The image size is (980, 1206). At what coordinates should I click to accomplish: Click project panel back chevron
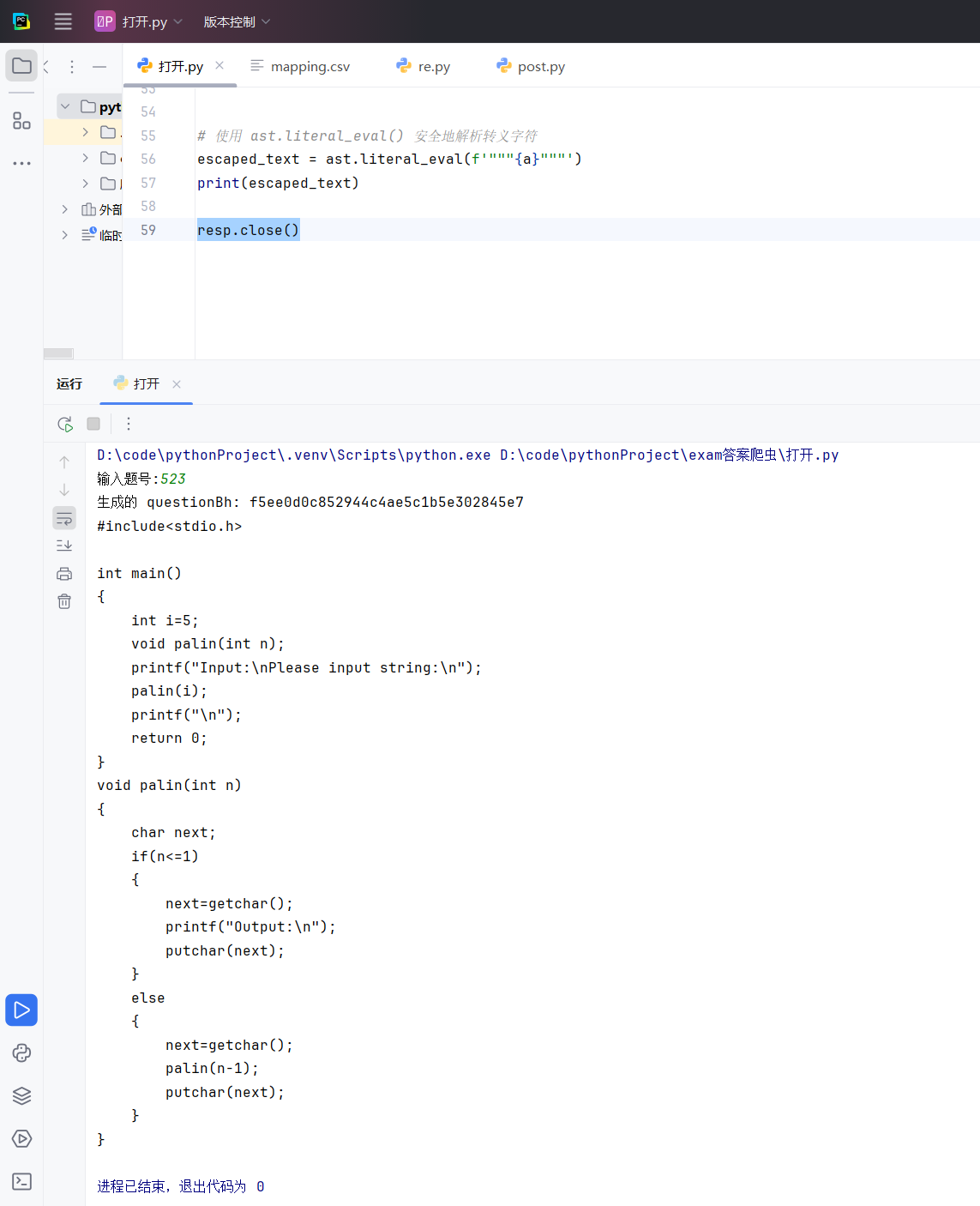(x=47, y=67)
